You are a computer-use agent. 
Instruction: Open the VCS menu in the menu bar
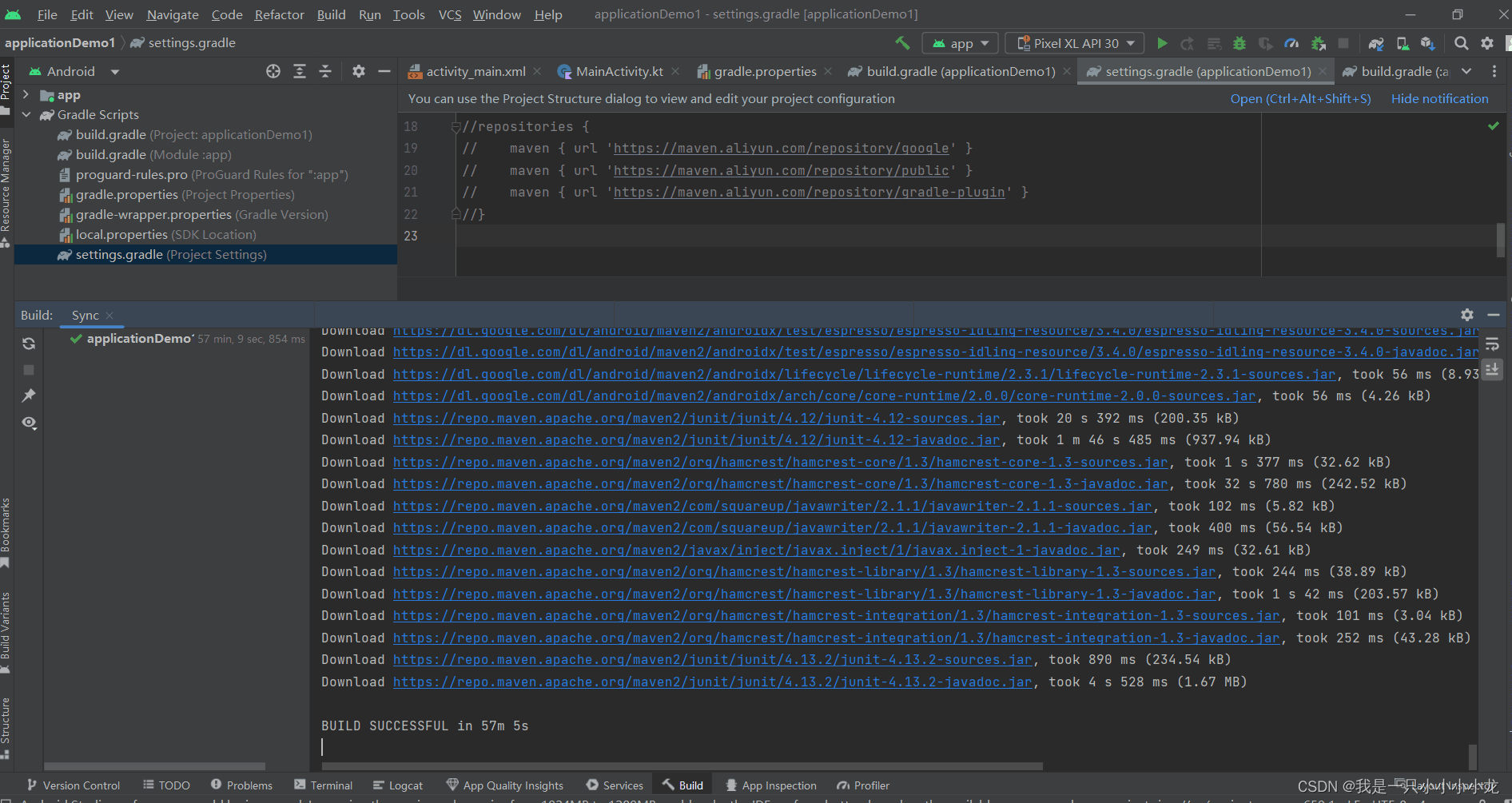(x=449, y=14)
